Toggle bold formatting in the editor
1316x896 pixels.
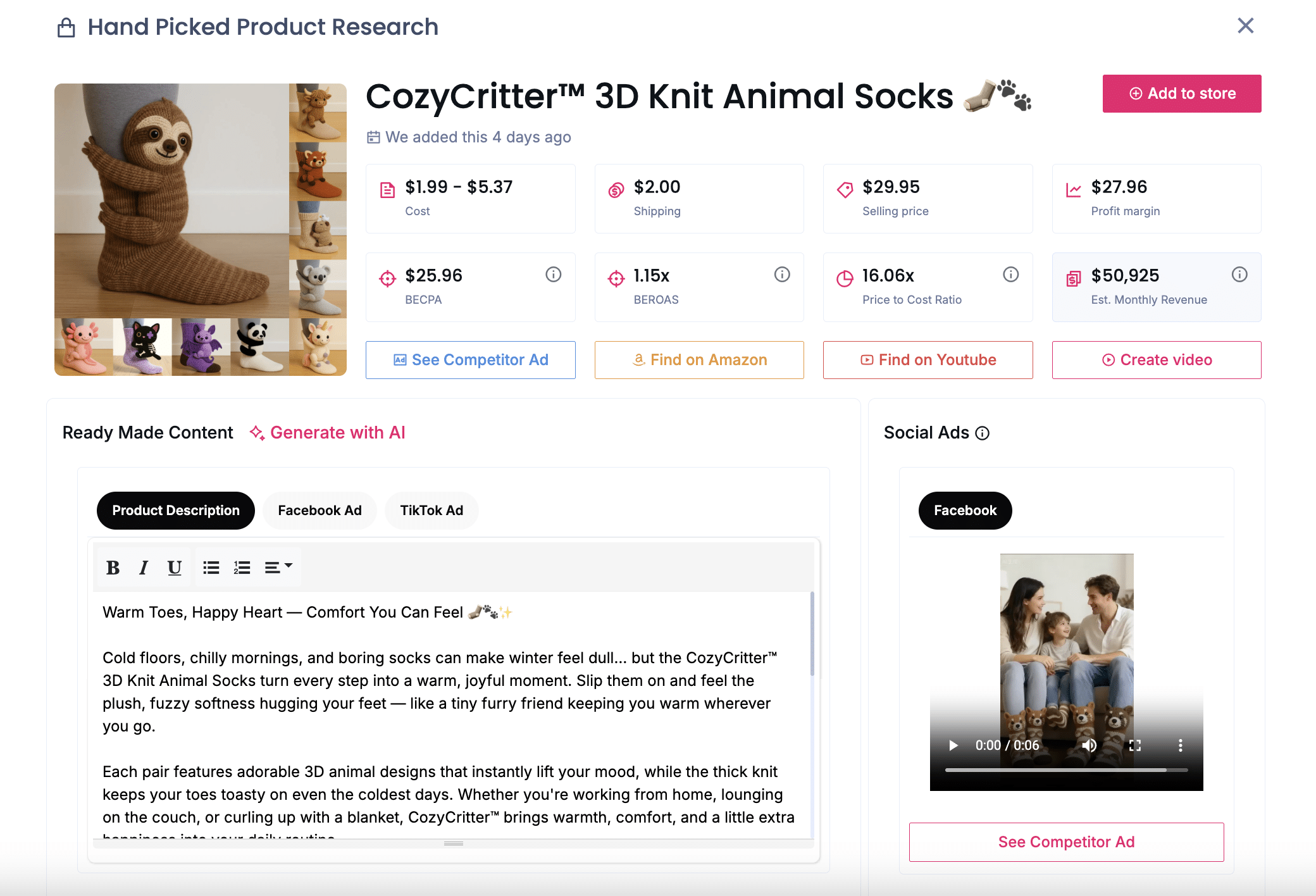[x=113, y=568]
